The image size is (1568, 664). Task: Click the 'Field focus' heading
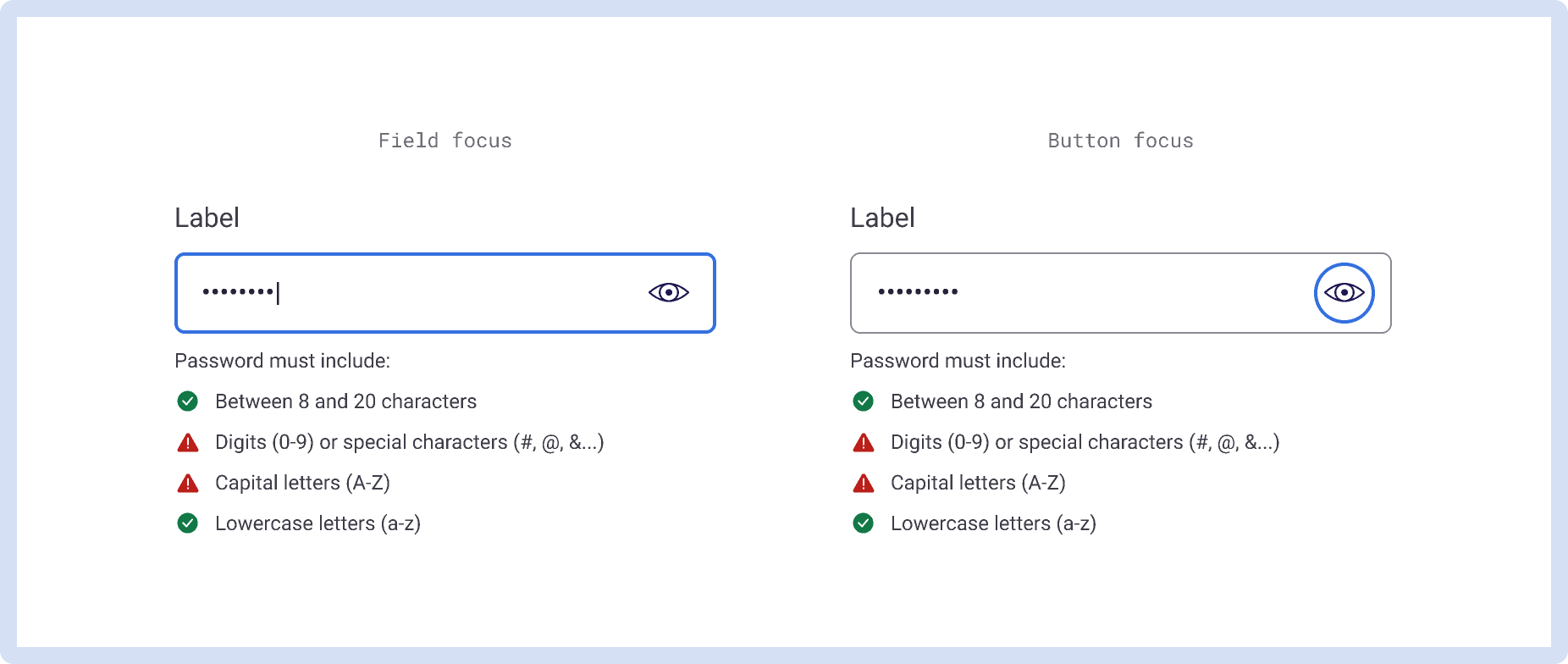445,141
